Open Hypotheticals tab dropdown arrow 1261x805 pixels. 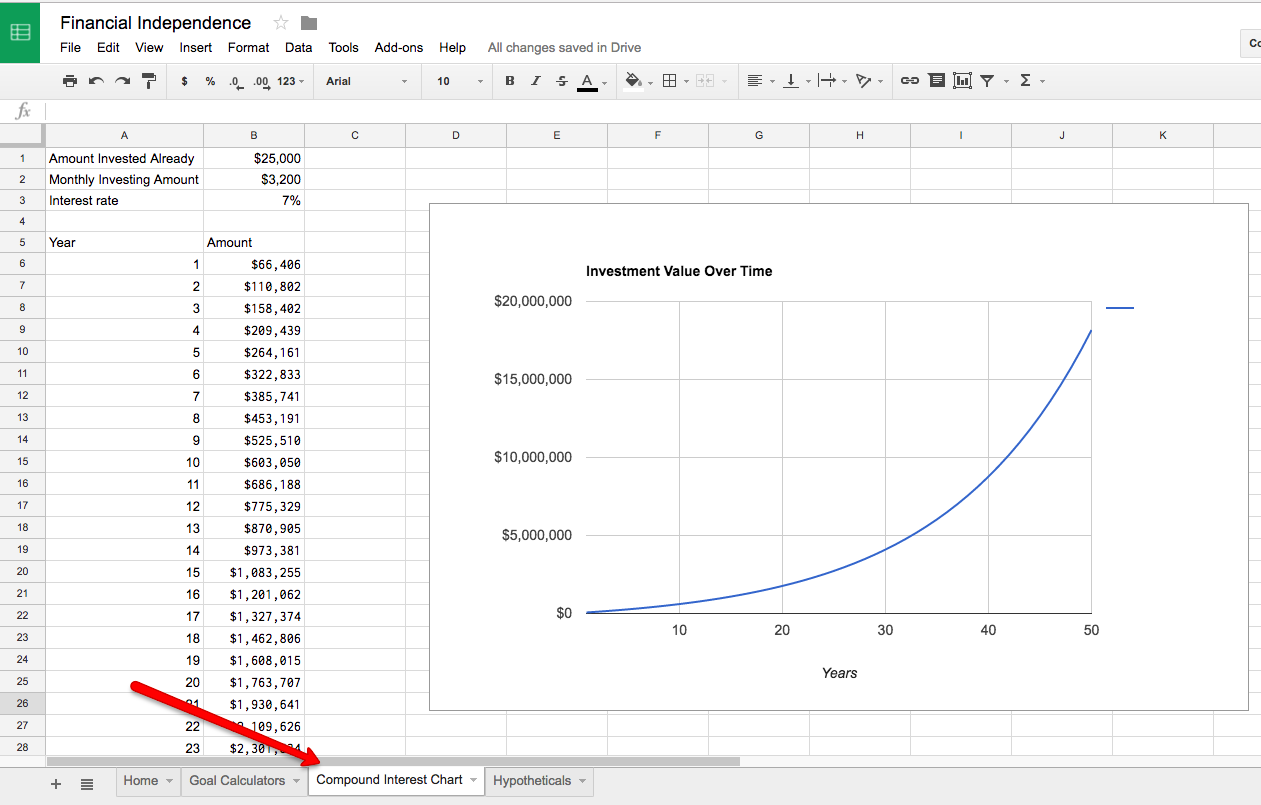[x=583, y=781]
